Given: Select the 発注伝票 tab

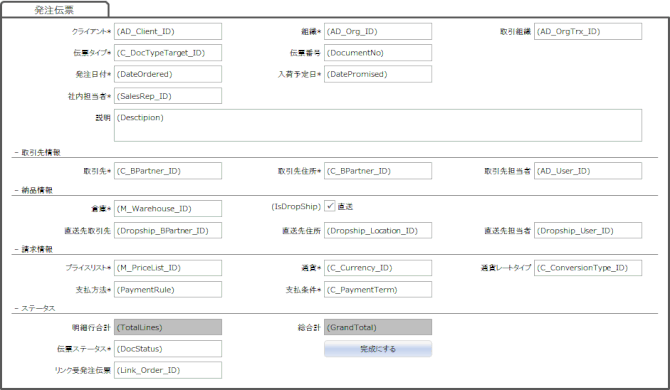Looking at the screenshot, I should [x=54, y=10].
